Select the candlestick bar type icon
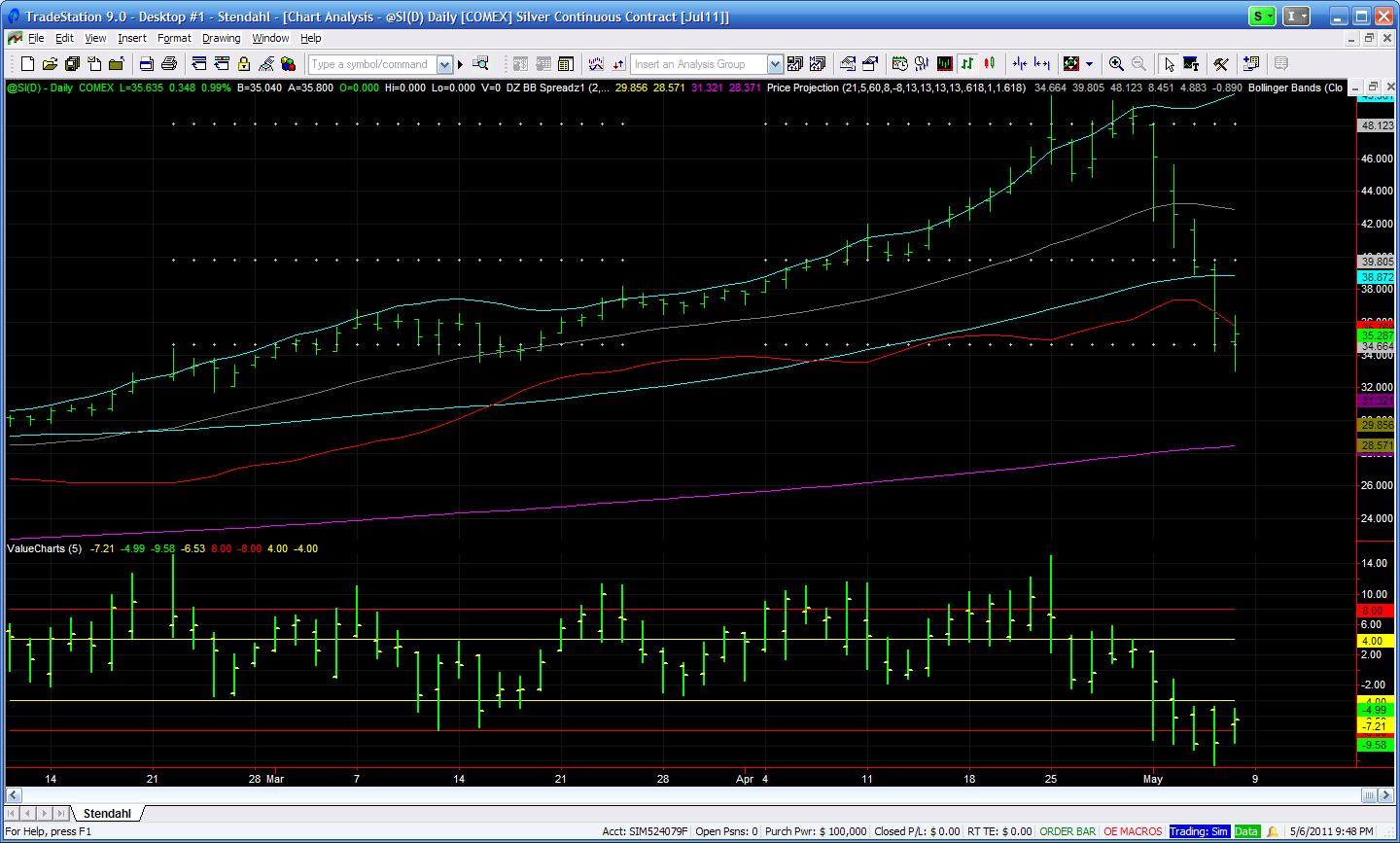 [x=990, y=64]
